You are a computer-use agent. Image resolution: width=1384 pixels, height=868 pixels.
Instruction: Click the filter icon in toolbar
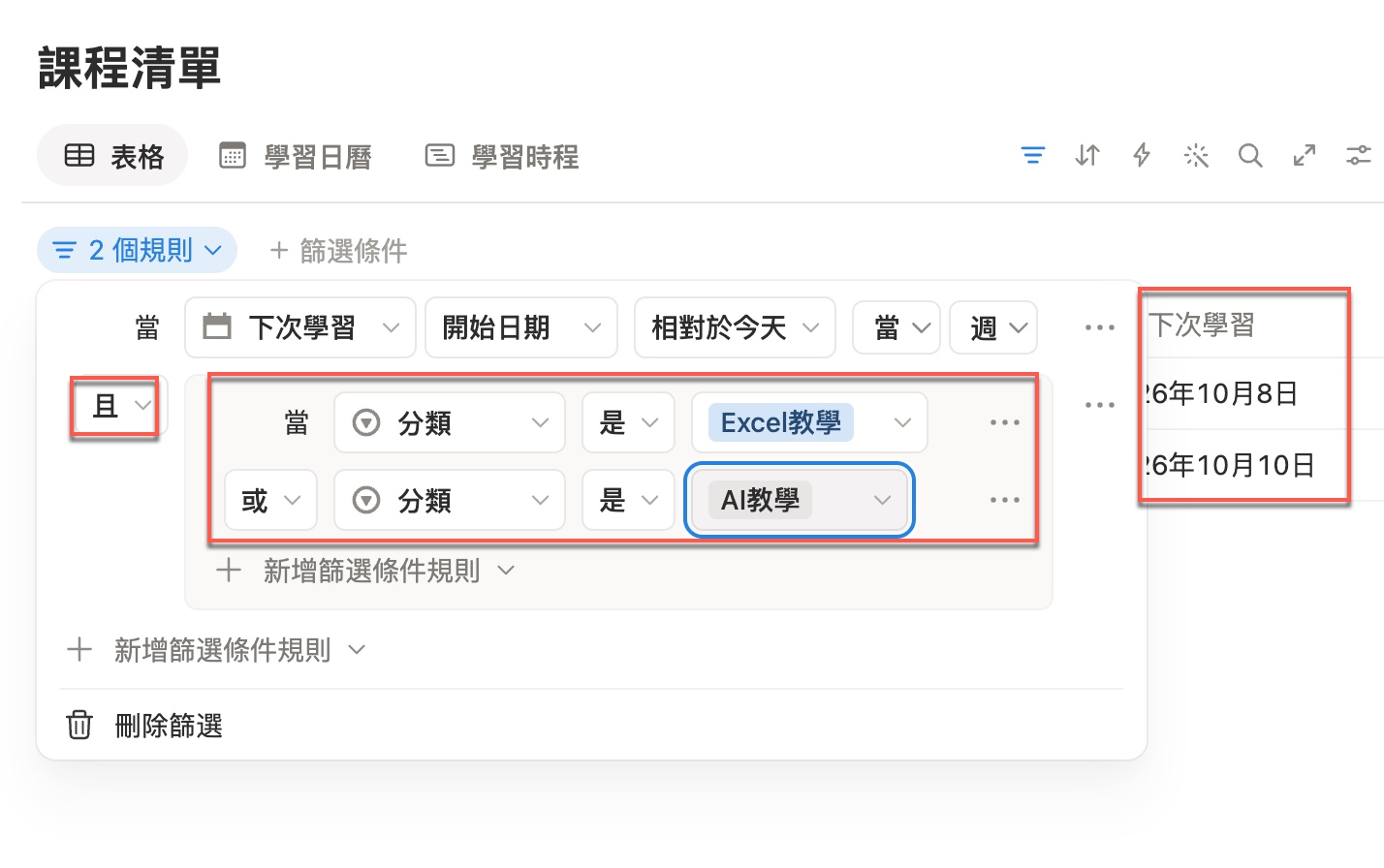tap(1033, 155)
